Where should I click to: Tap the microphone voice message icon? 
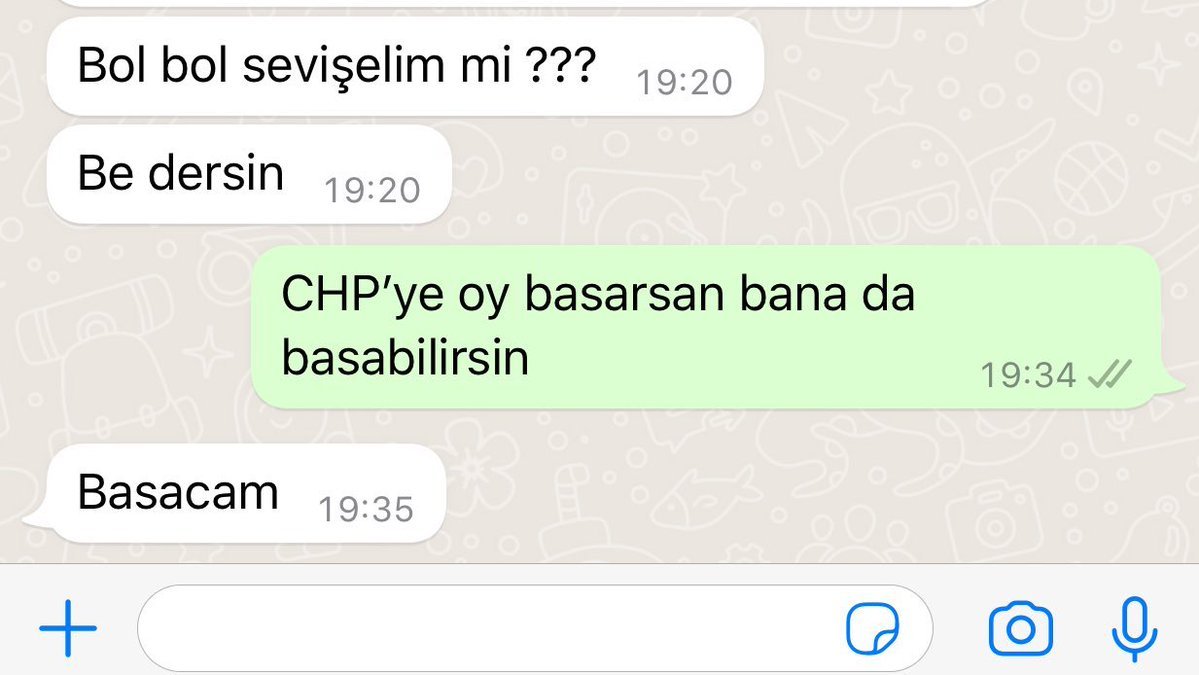click(x=1134, y=628)
